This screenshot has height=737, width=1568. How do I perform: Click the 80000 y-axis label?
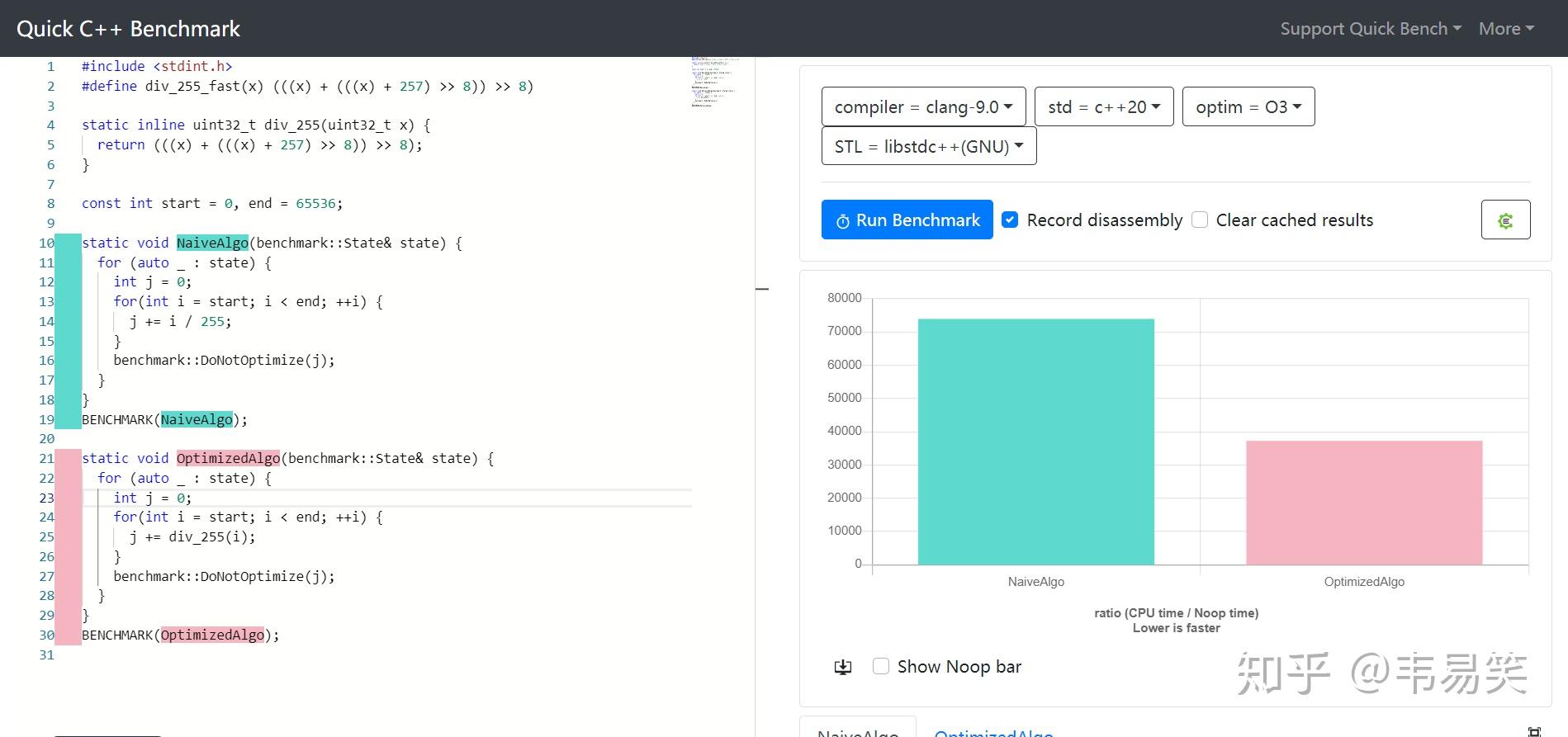[x=844, y=298]
